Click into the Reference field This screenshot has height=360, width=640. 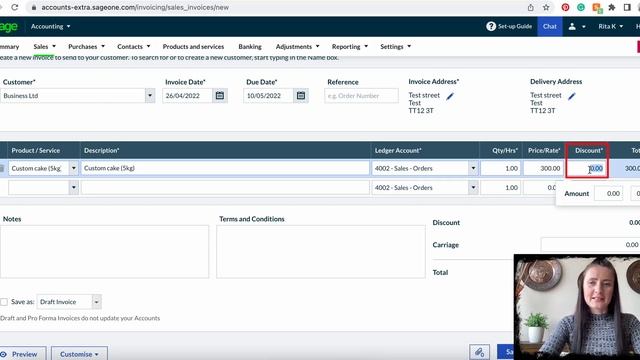[361, 96]
